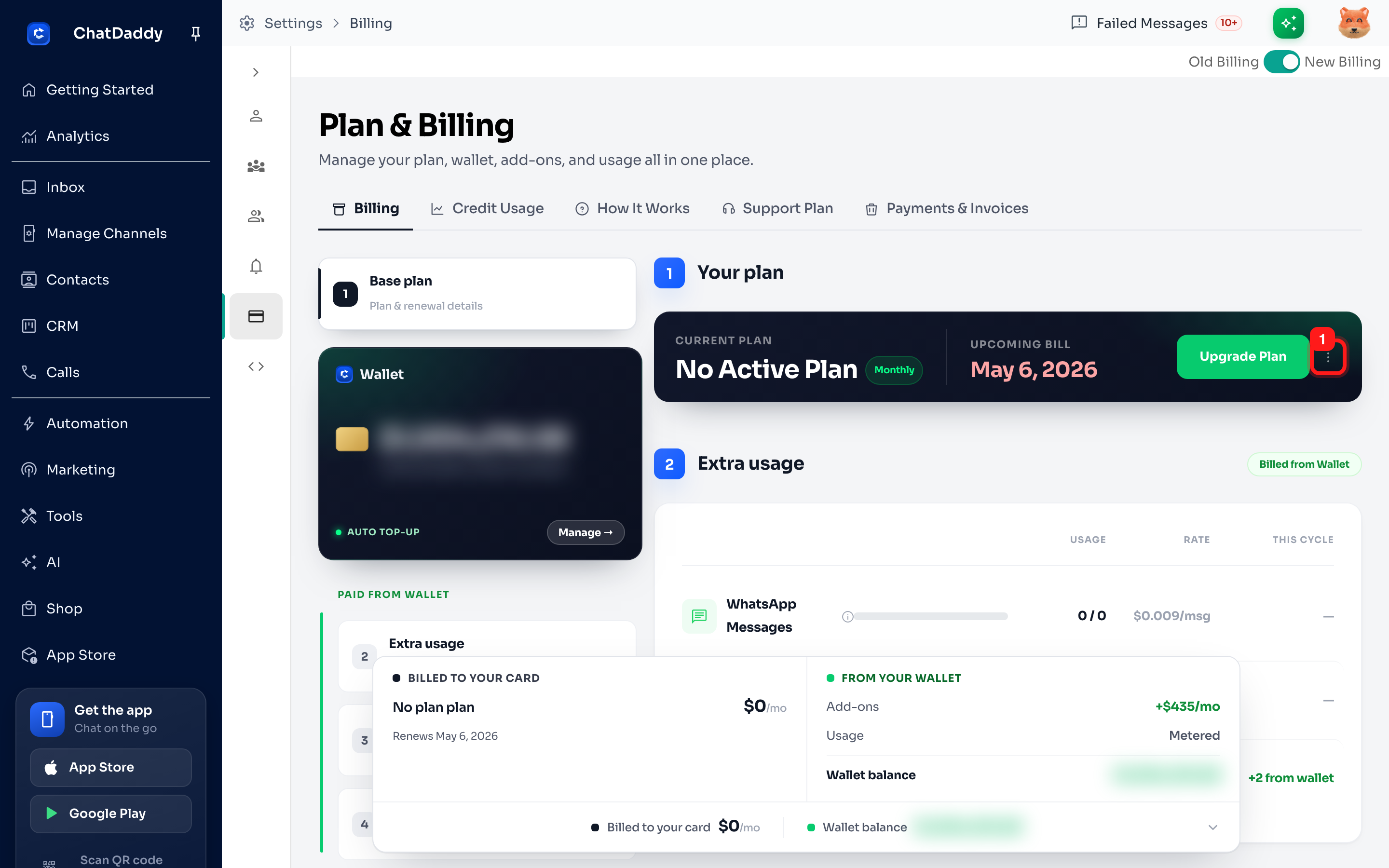Select billing credit card settings icon
This screenshot has height=868, width=1389.
pyautogui.click(x=256, y=316)
